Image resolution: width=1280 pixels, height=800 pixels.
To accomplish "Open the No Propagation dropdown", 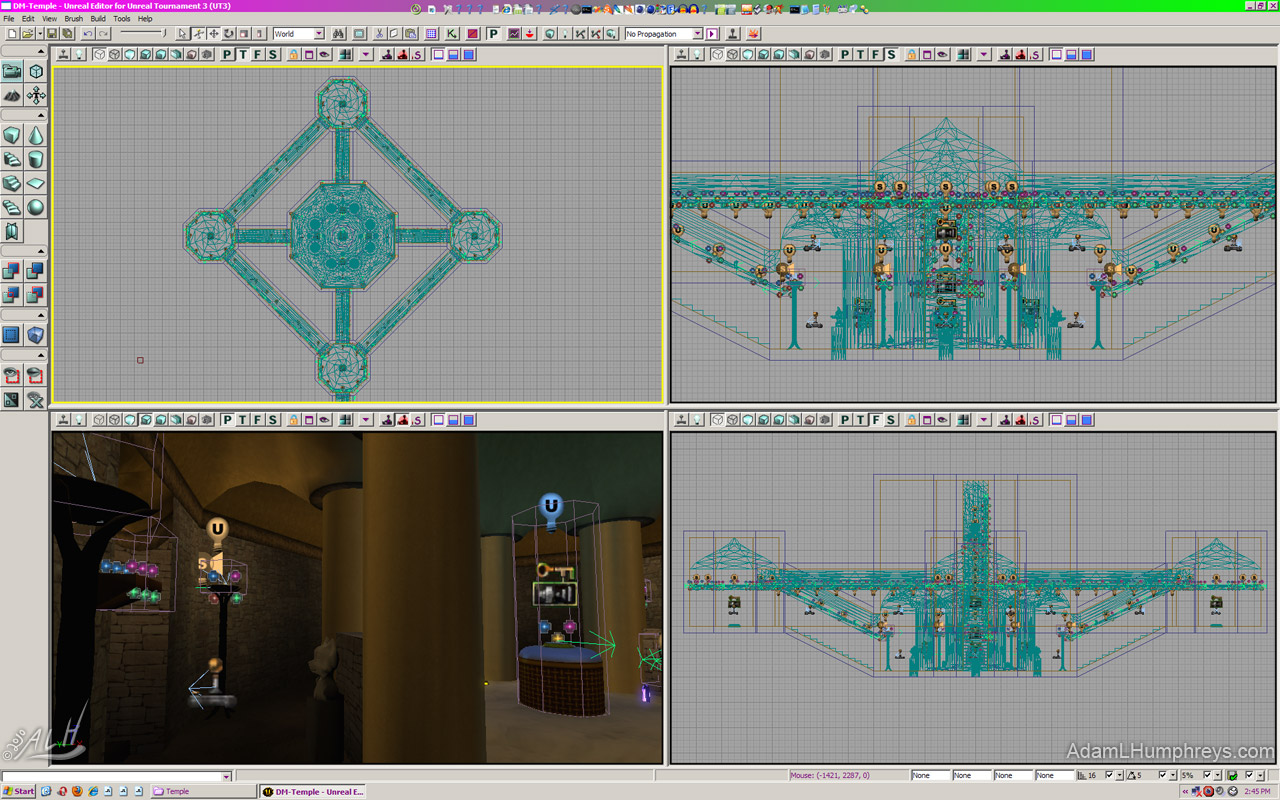I will pyautogui.click(x=697, y=34).
